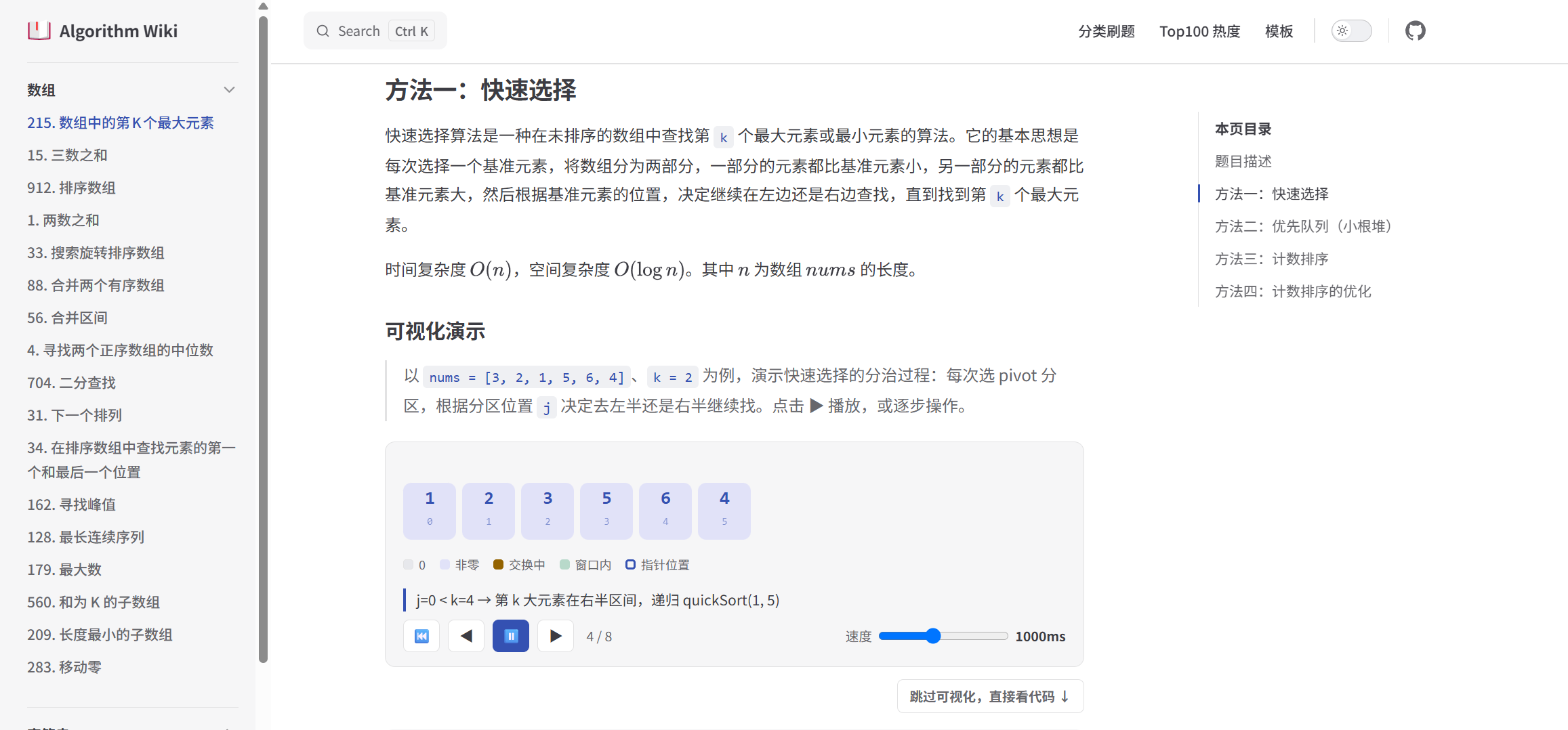The height and width of the screenshot is (730, 1568).
Task: Open the Top100 热度 nav item
Action: 1199,31
